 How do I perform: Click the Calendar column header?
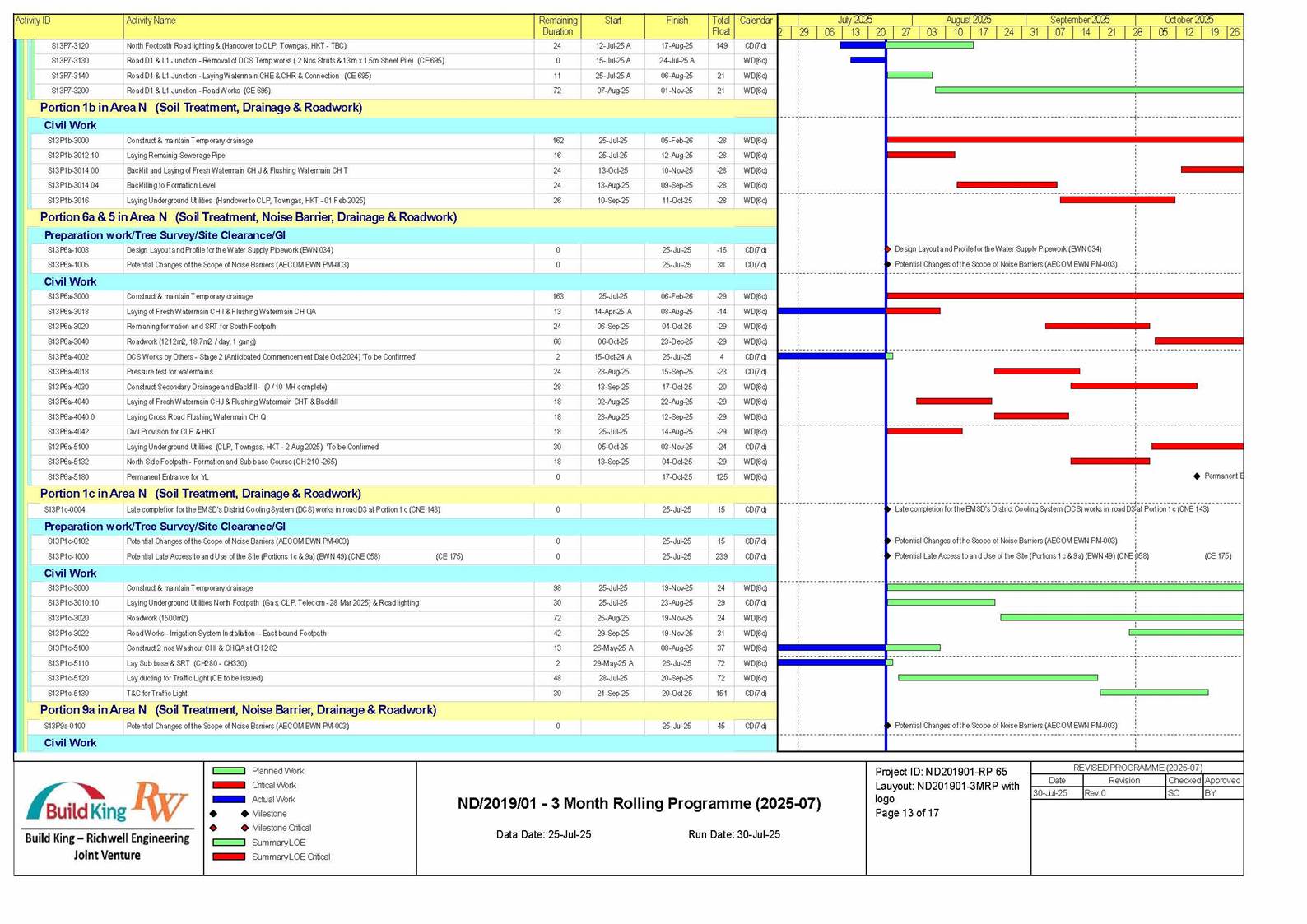point(756,26)
